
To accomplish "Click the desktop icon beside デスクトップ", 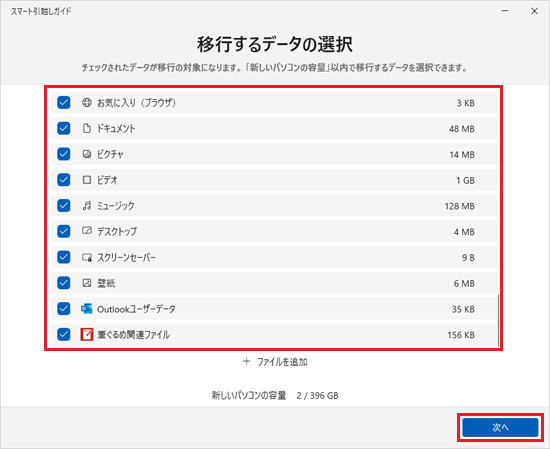I will (87, 231).
